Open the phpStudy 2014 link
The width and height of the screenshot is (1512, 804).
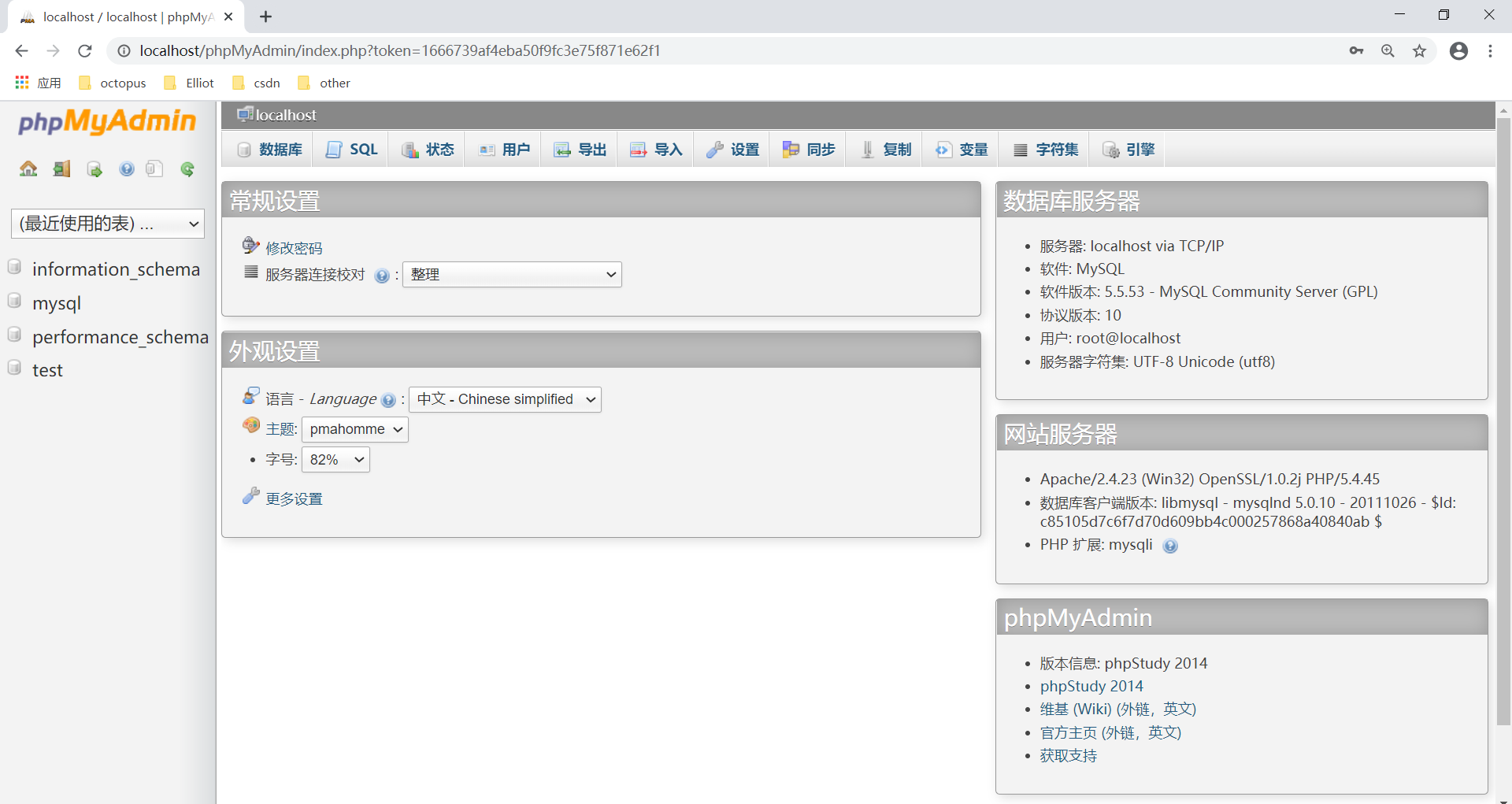point(1091,686)
